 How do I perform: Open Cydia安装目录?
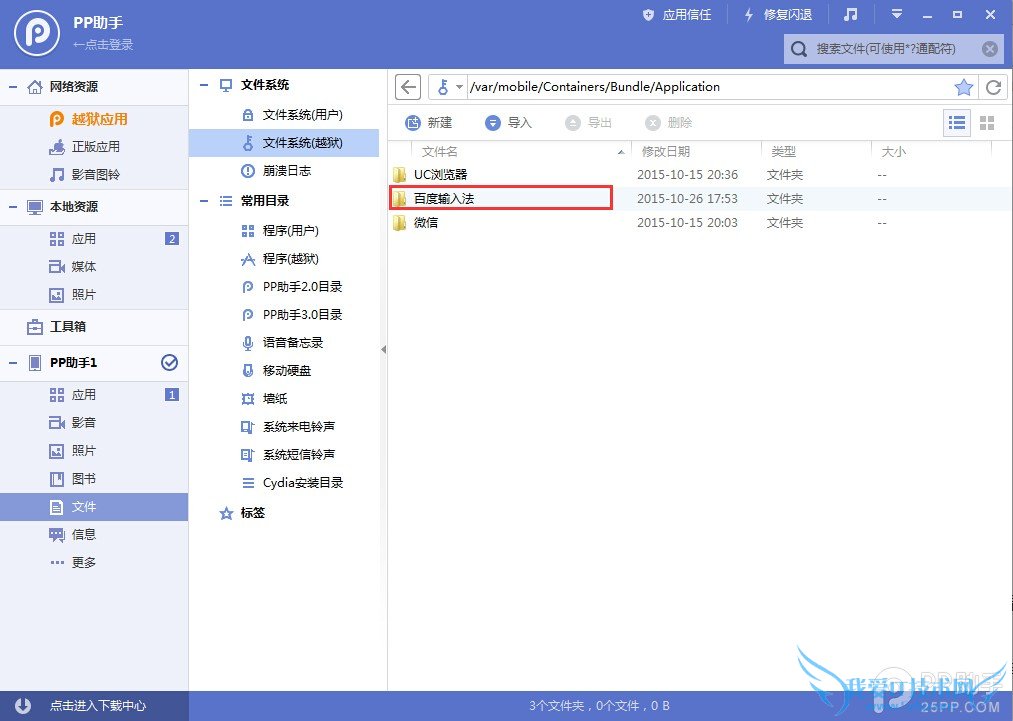point(284,483)
